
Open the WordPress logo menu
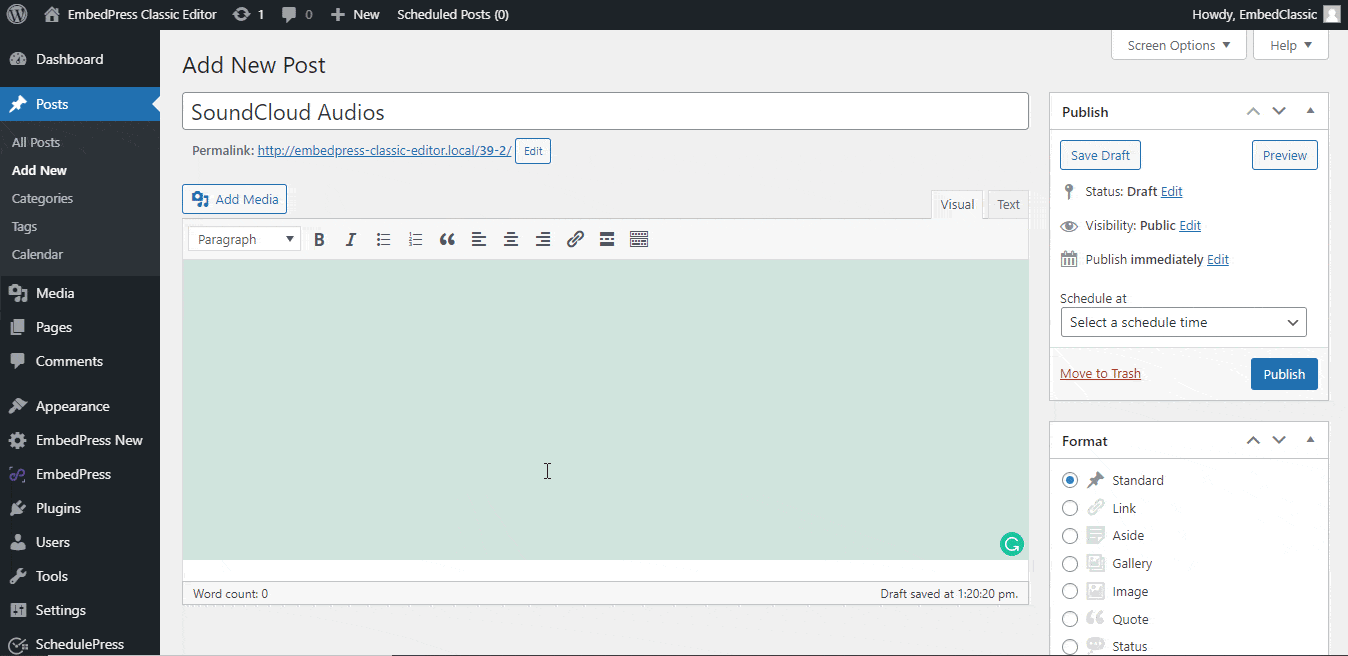pos(17,14)
